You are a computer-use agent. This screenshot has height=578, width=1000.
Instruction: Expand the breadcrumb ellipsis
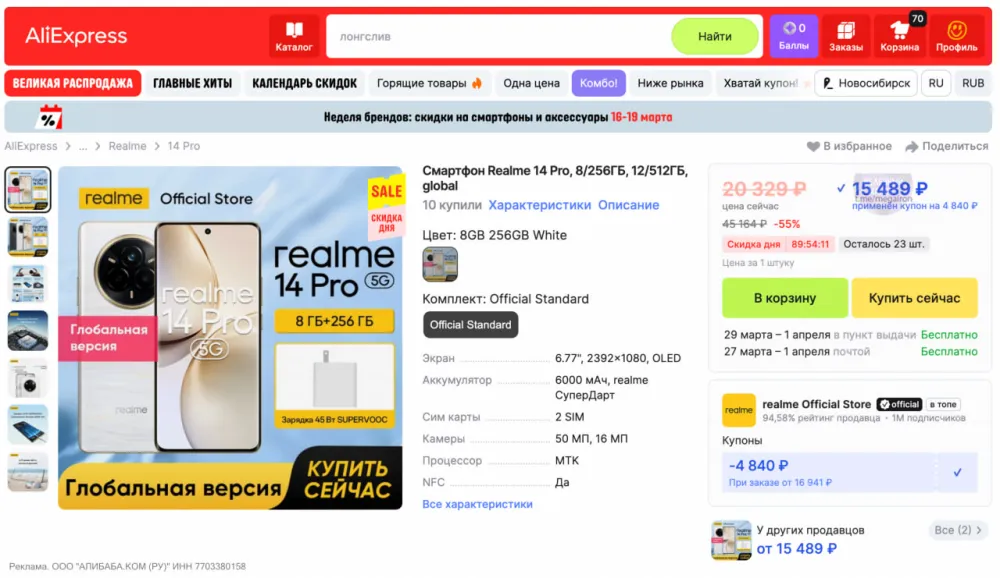pos(83,146)
